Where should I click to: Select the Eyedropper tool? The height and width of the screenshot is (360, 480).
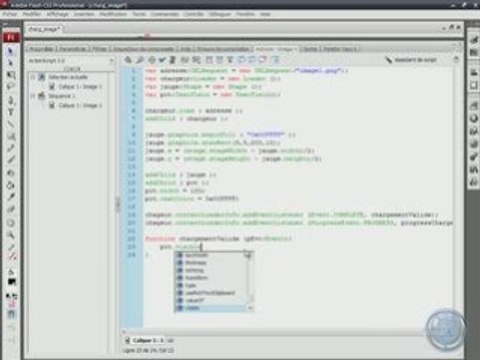(x=11, y=197)
